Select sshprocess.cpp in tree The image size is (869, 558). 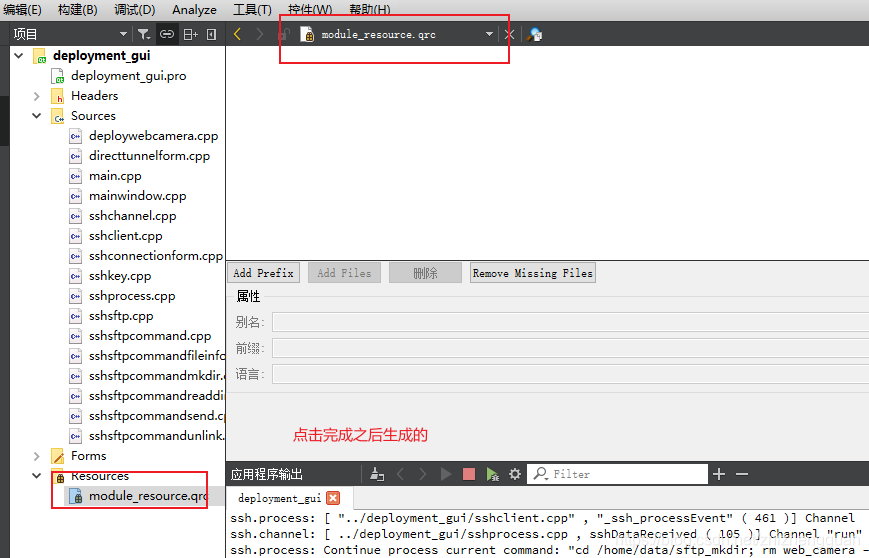tap(132, 295)
